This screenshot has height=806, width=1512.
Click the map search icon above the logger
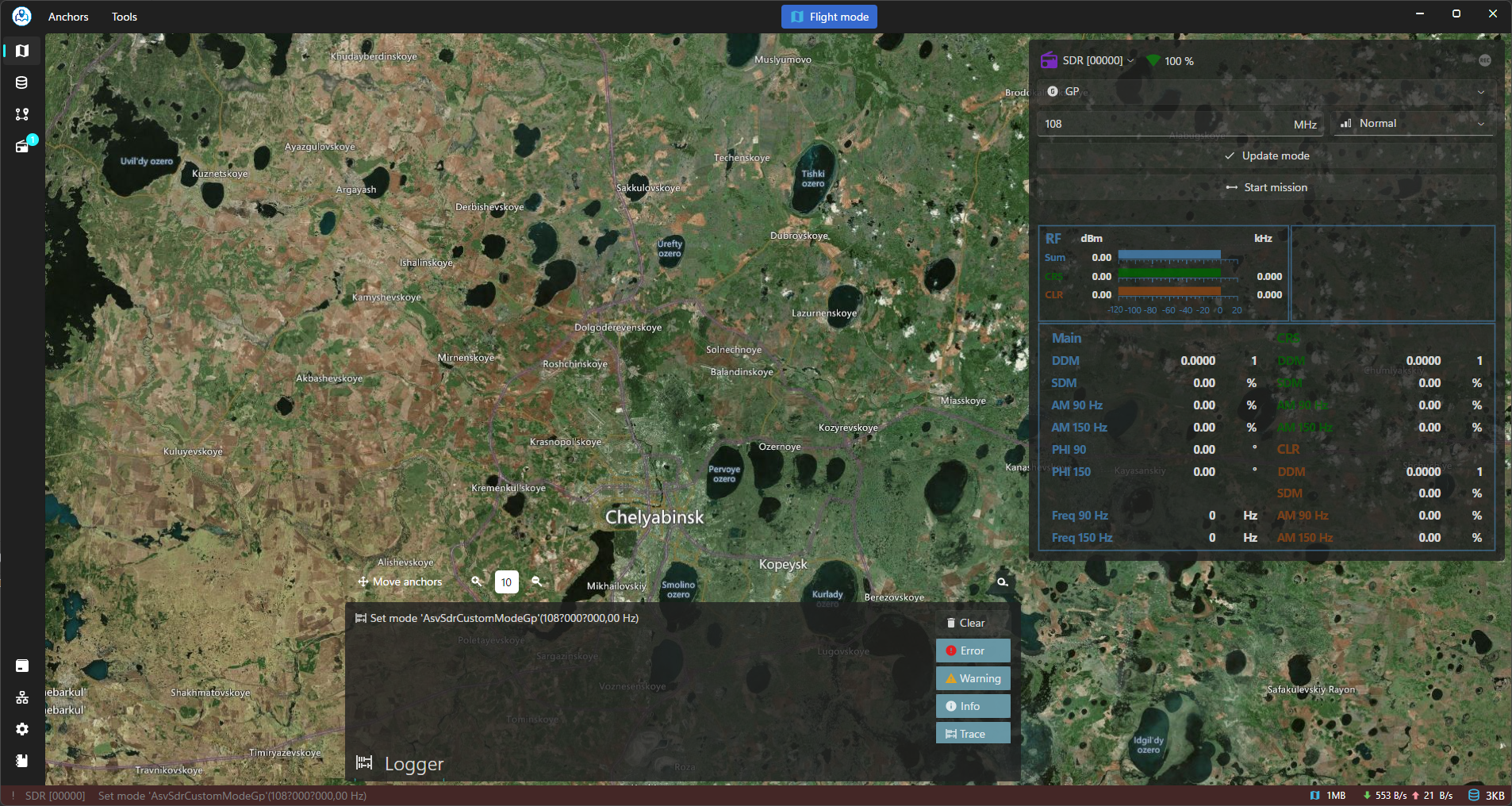point(1003,582)
